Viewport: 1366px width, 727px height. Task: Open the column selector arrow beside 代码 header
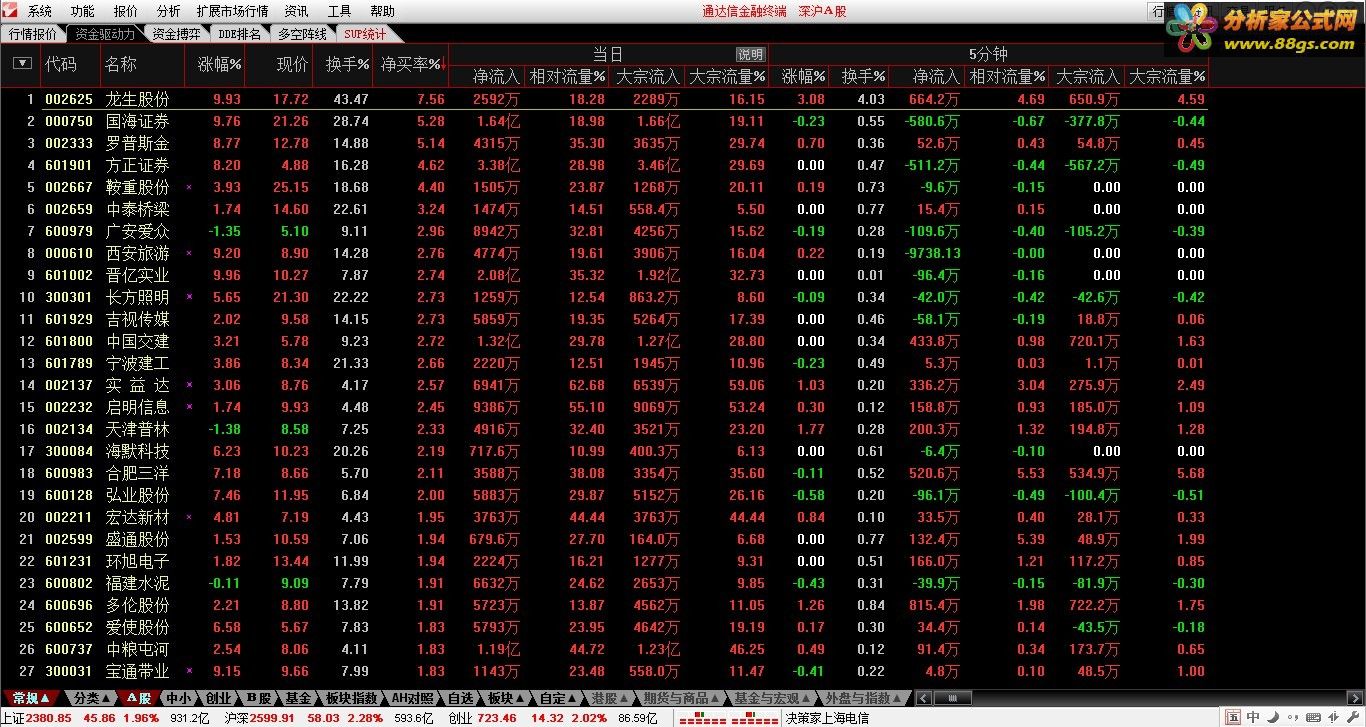(22, 64)
